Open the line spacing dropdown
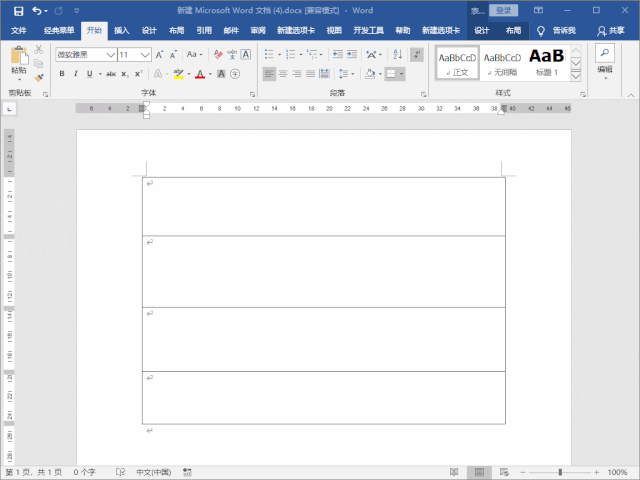Image resolution: width=640 pixels, height=480 pixels. tap(347, 74)
